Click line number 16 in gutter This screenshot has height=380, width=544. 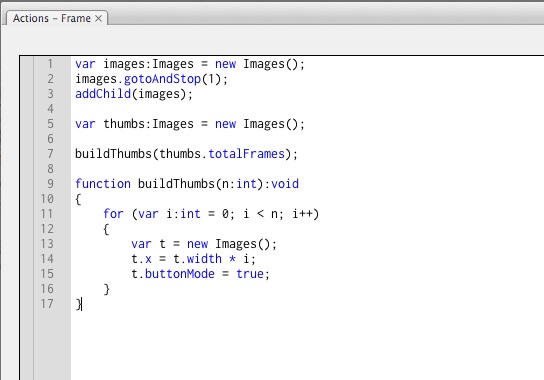tap(47, 288)
